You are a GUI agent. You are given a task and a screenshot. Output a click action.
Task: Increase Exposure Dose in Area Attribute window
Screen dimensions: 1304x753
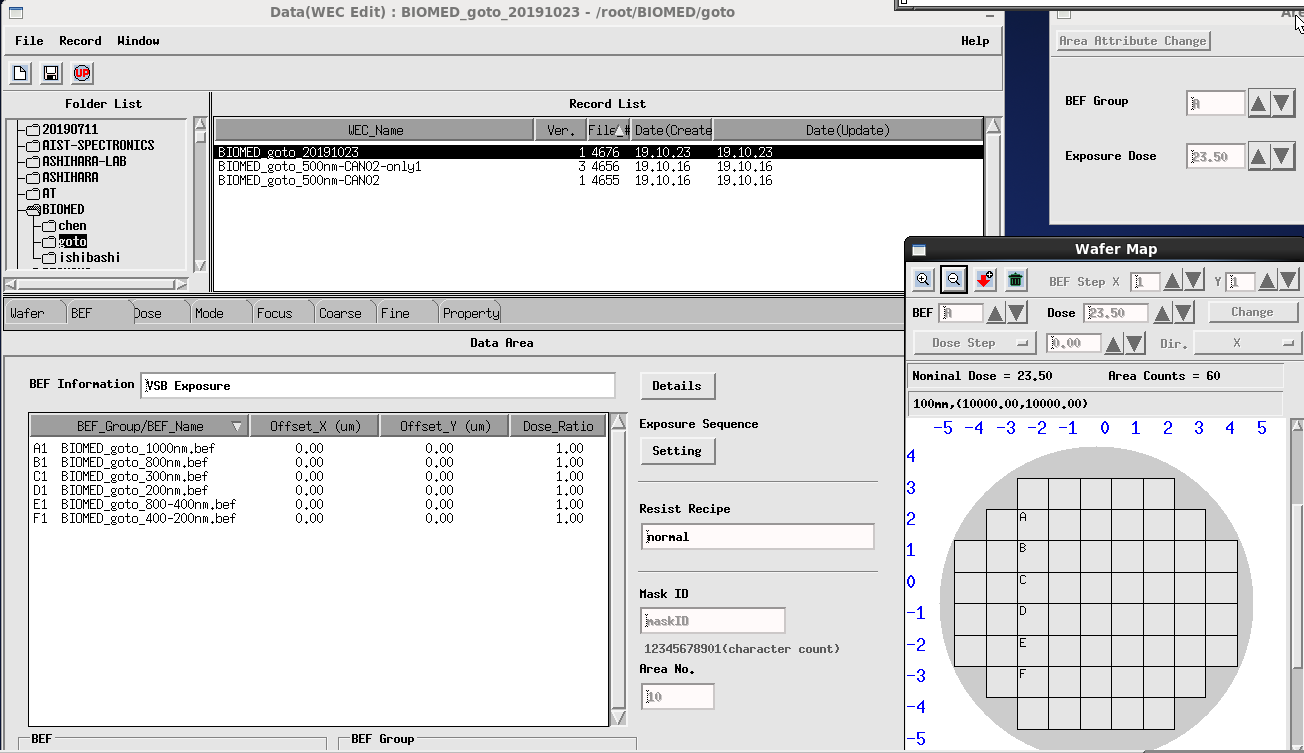[x=1259, y=156]
